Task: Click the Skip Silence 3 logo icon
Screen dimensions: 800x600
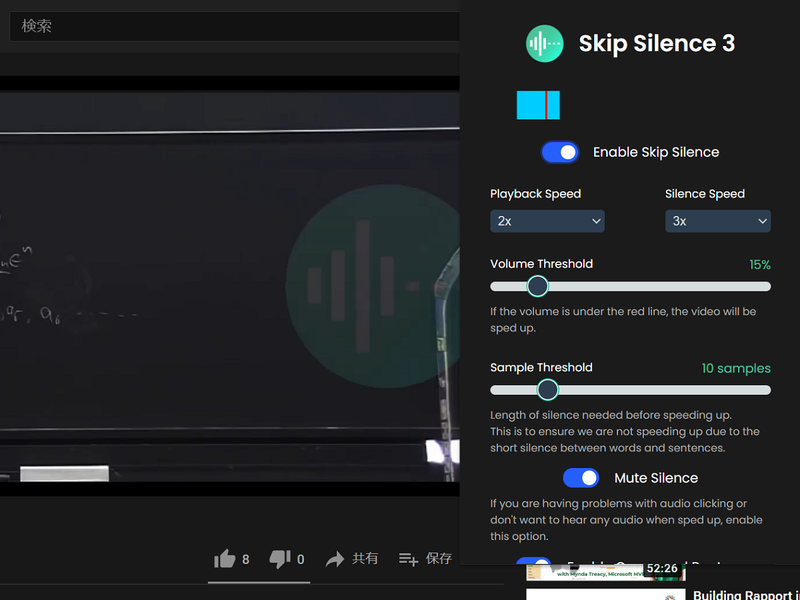Action: coord(544,44)
